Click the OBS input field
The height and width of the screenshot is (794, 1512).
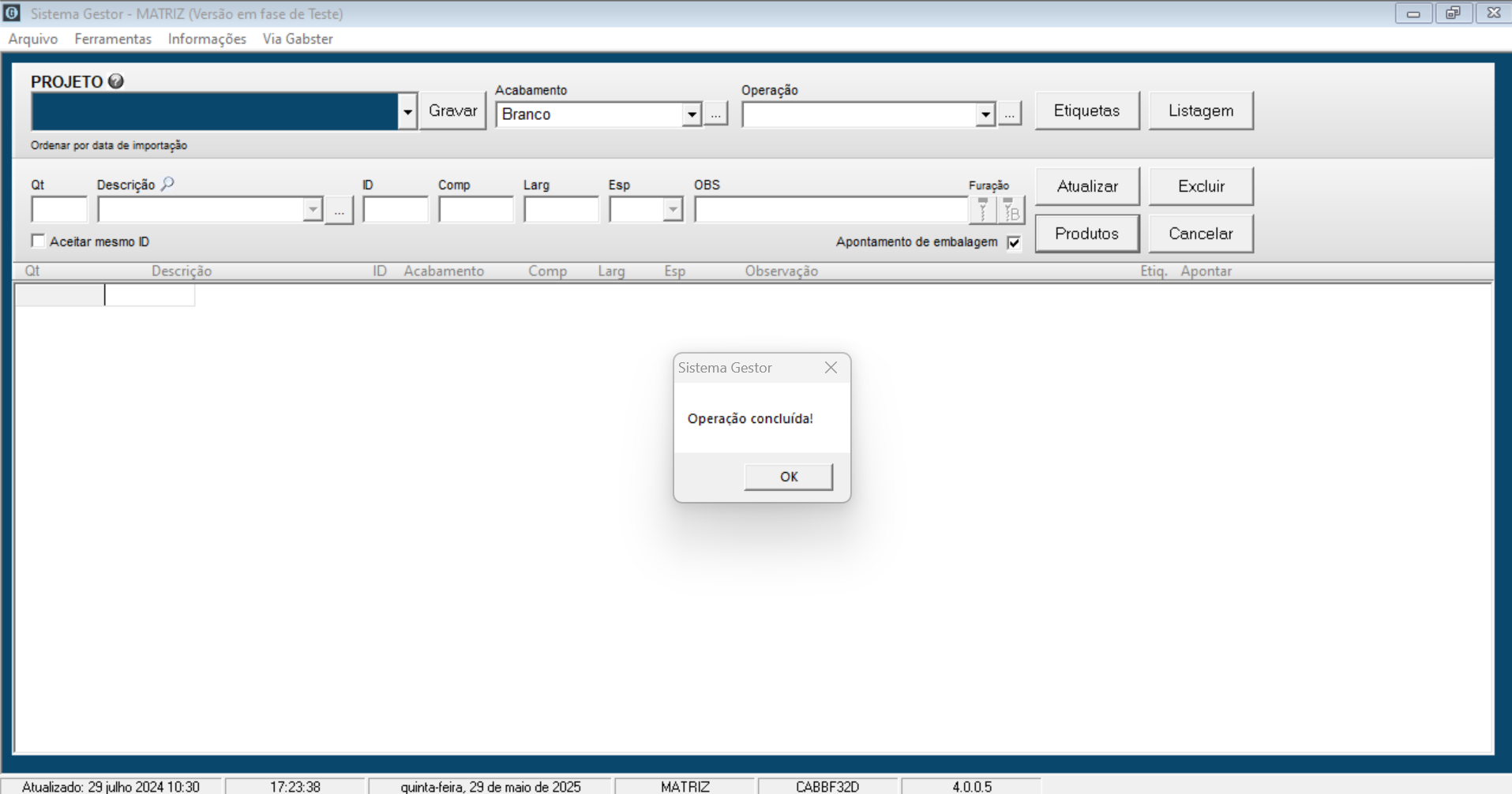point(831,210)
